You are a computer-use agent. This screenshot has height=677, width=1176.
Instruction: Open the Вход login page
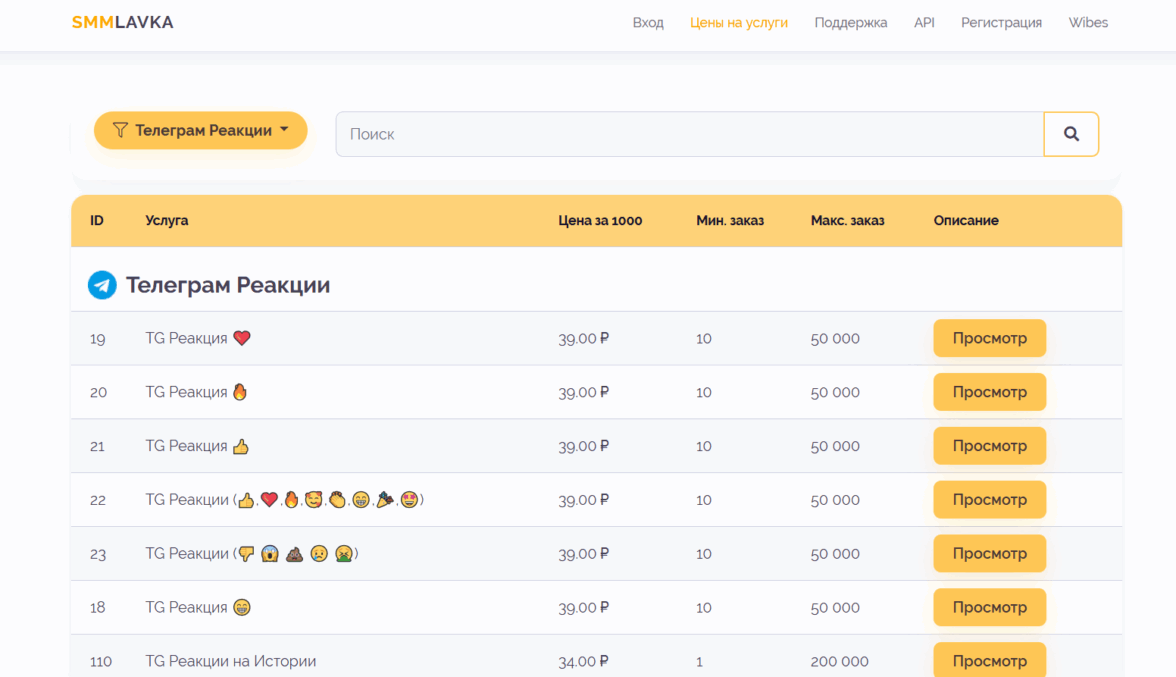pos(648,22)
